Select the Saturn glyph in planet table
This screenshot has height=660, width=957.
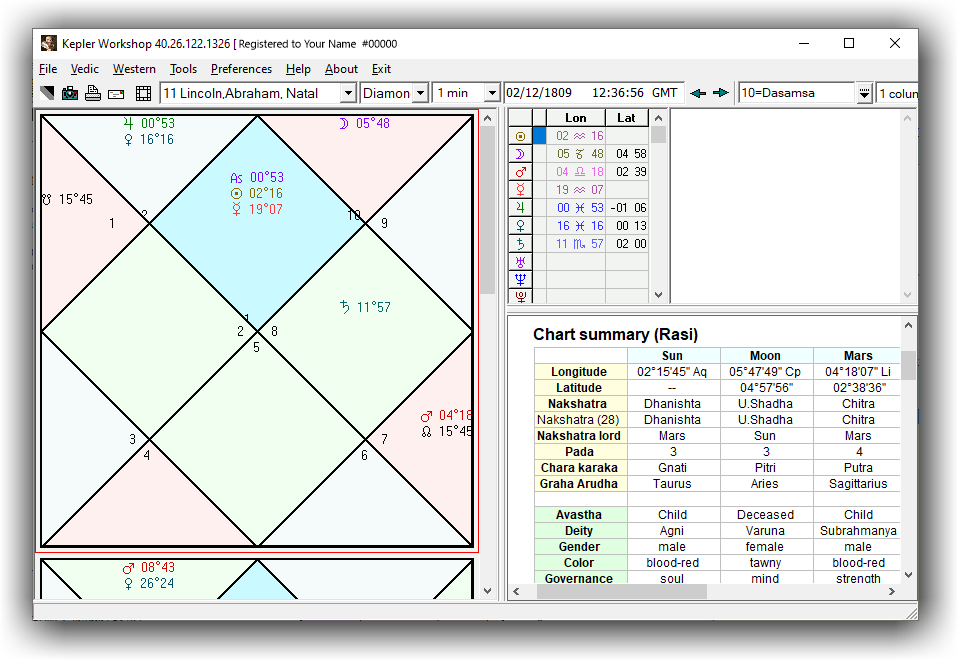(x=519, y=244)
